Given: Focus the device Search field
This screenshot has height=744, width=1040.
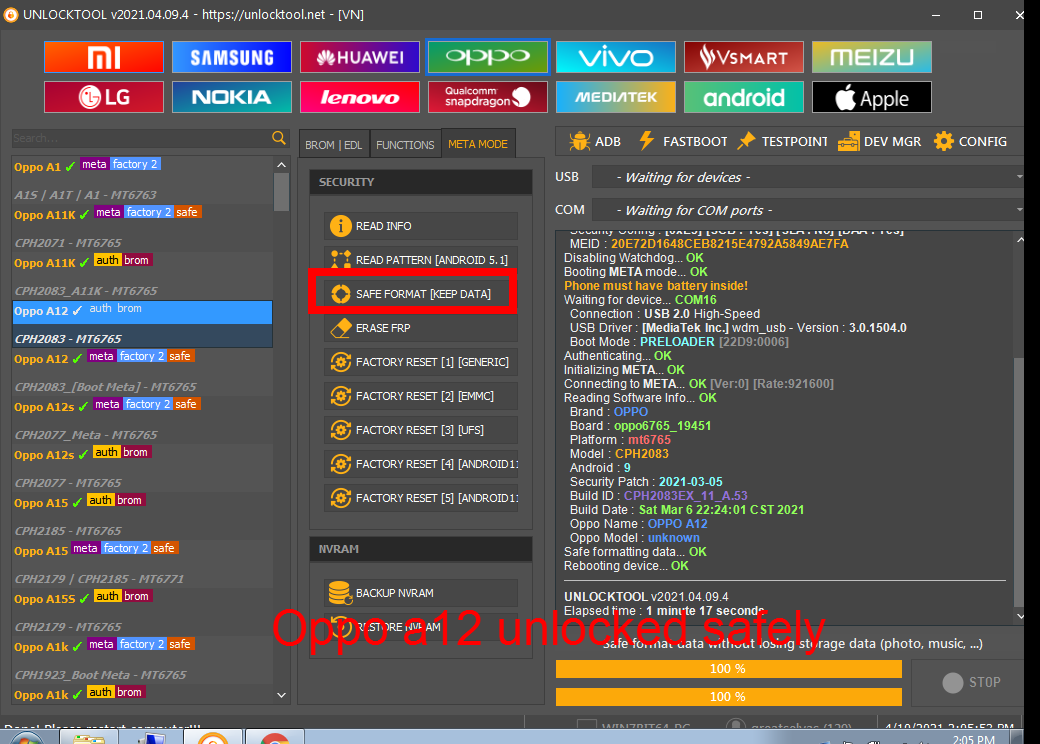Looking at the screenshot, I should click(141, 138).
